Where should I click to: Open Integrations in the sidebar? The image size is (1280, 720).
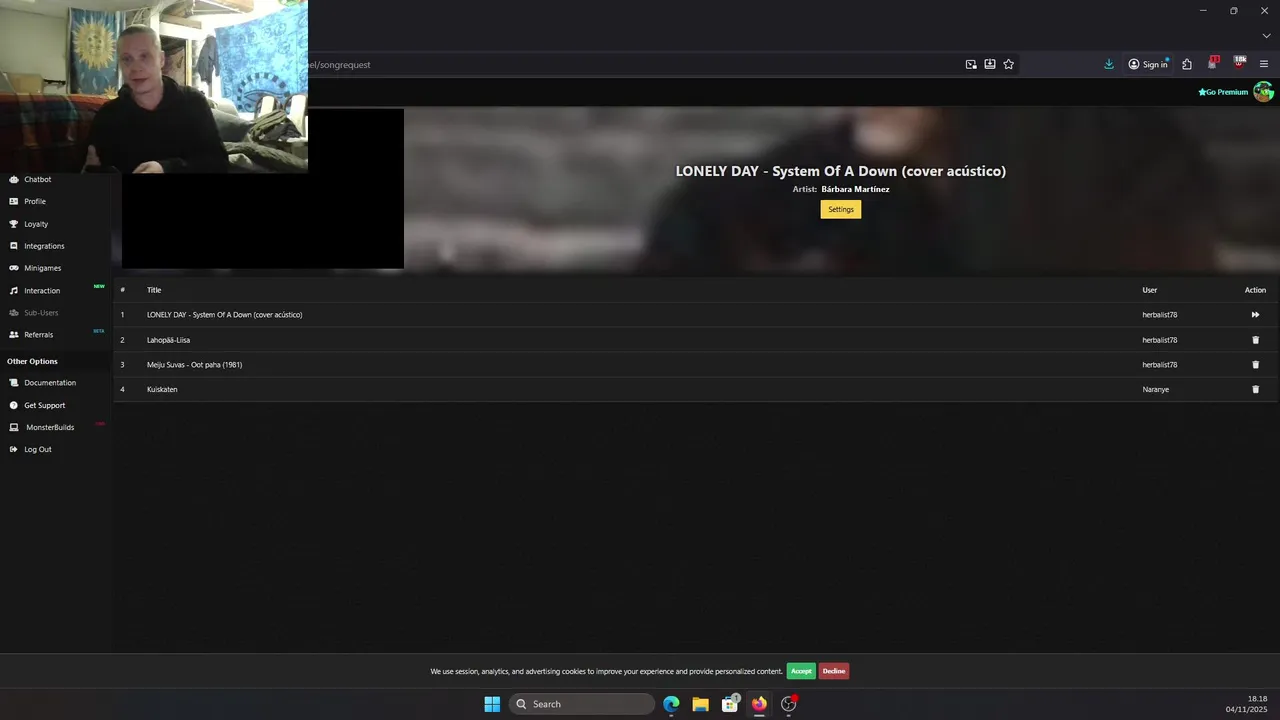44,246
